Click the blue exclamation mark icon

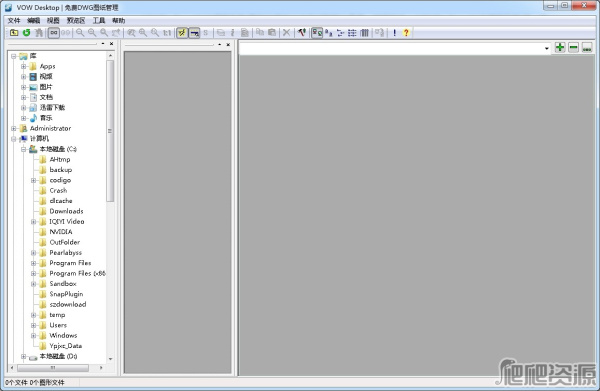click(x=394, y=33)
